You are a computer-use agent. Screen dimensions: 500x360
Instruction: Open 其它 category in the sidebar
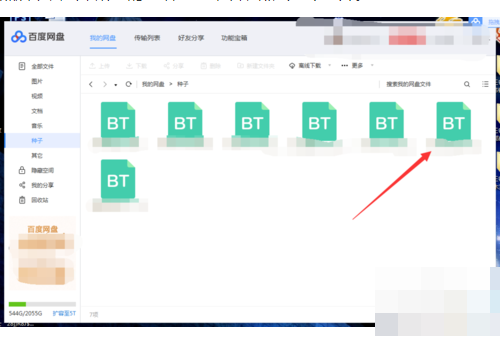tap(37, 155)
